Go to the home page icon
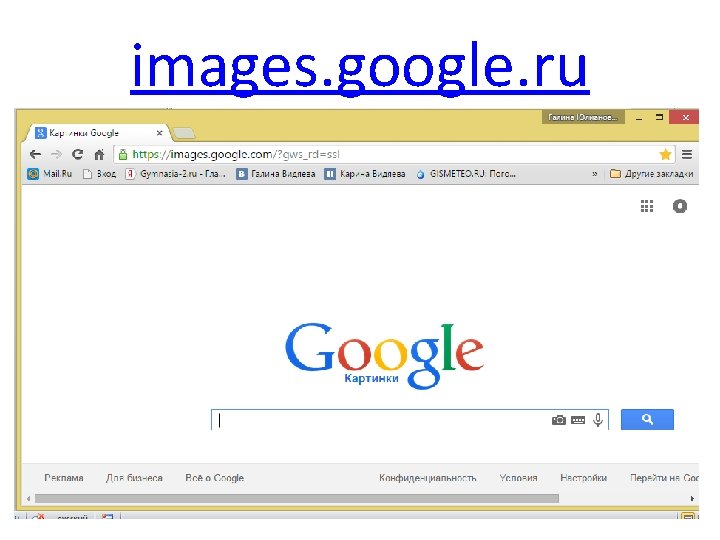The width and height of the screenshot is (720, 540). click(99, 155)
